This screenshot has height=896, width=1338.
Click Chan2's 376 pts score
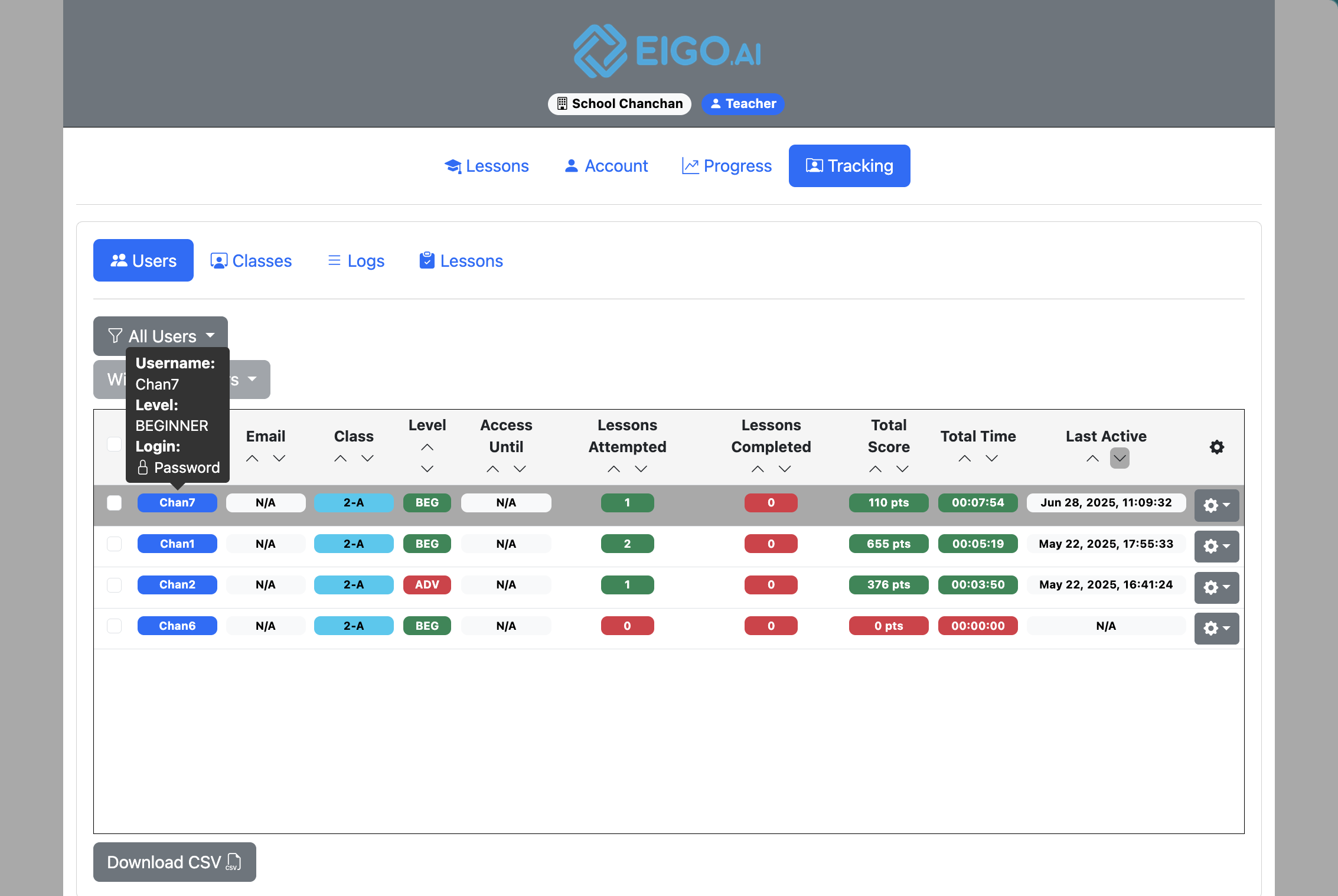pos(889,585)
